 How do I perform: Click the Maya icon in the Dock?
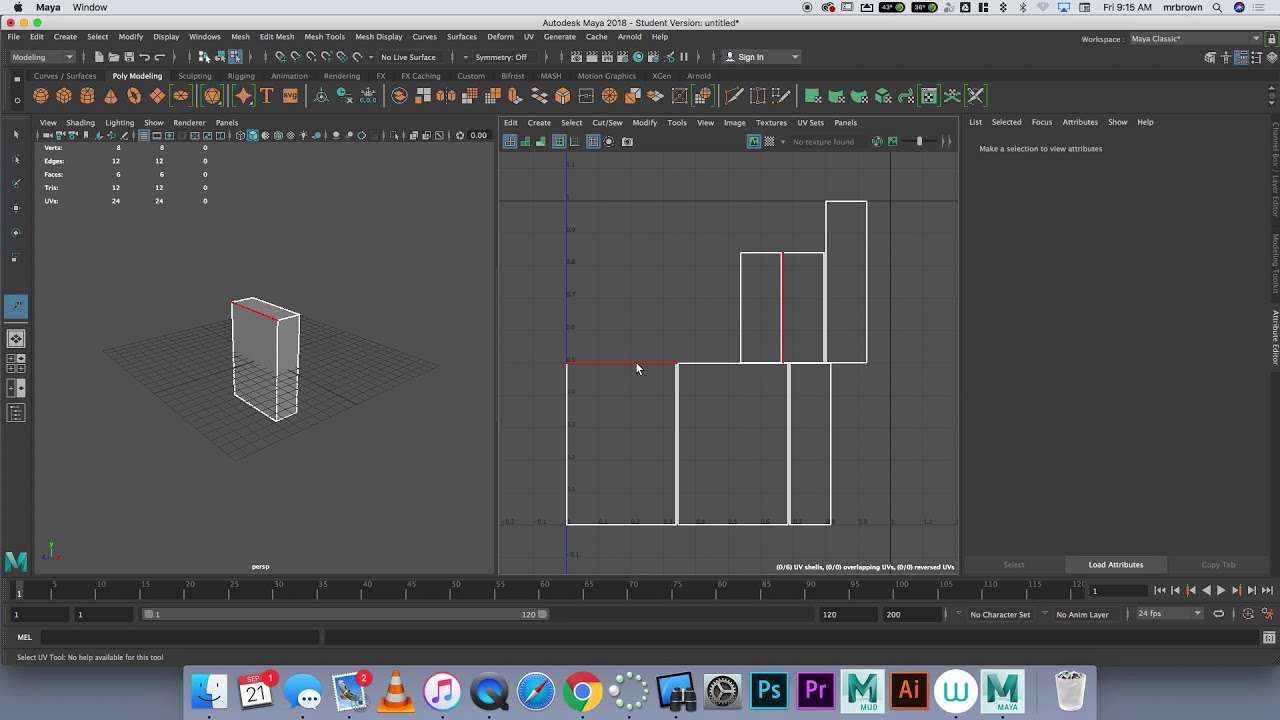tap(1003, 691)
